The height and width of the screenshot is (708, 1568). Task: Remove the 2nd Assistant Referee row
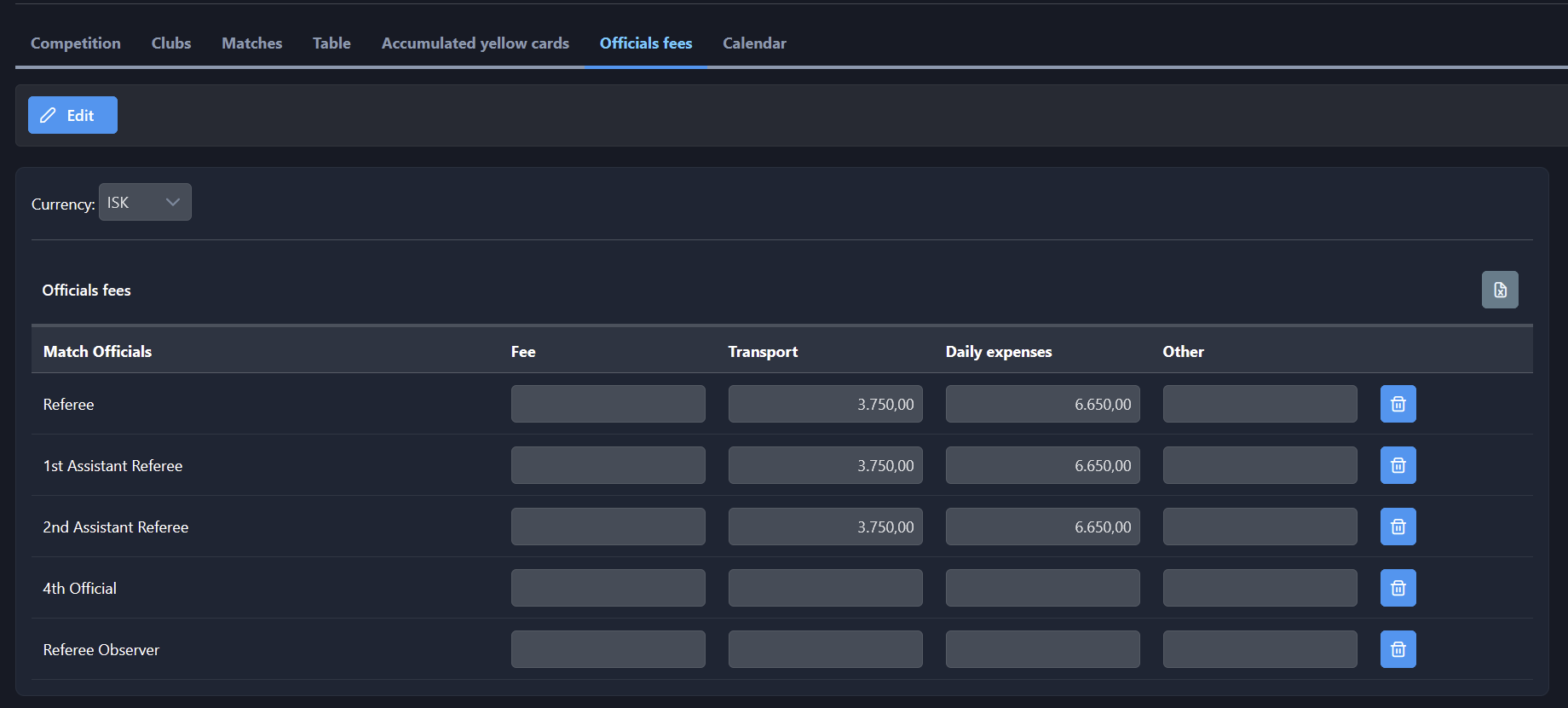pyautogui.click(x=1398, y=527)
